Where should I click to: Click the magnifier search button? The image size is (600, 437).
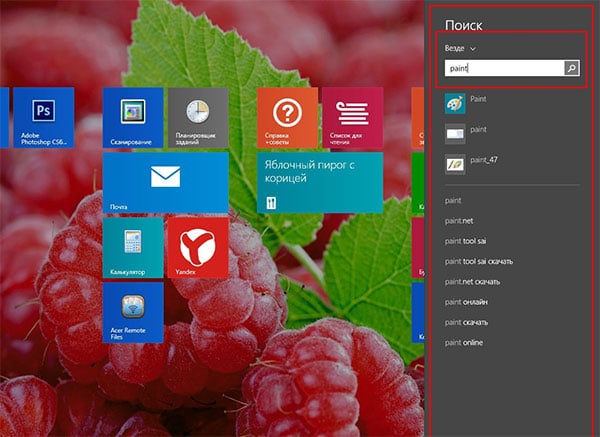[x=572, y=68]
